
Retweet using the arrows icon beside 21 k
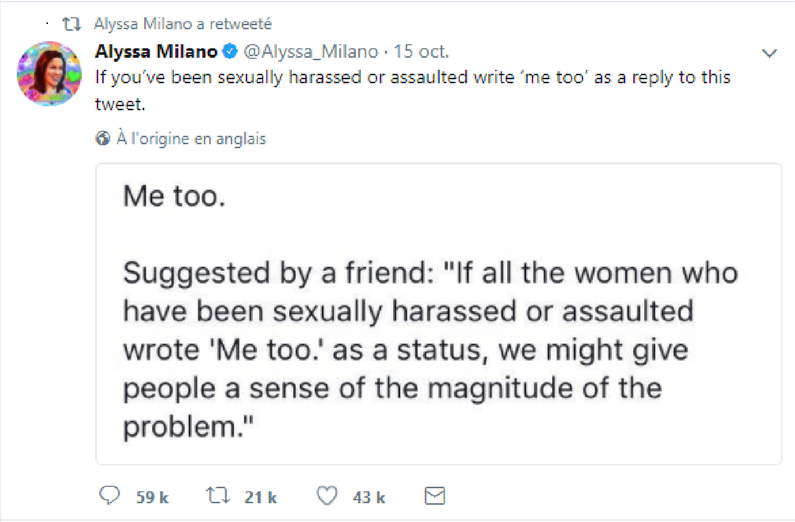point(218,495)
